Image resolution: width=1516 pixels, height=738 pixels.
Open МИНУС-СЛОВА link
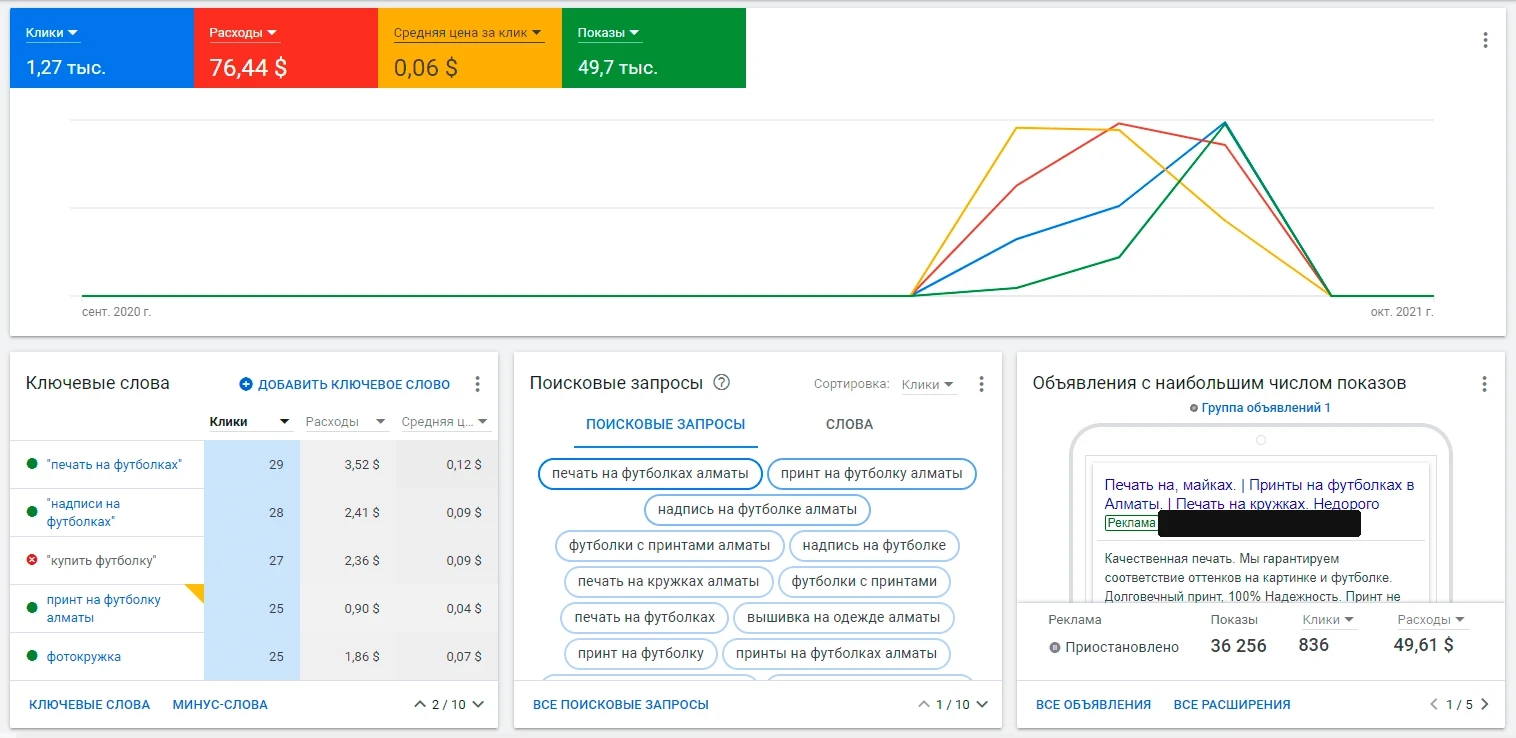(x=220, y=704)
